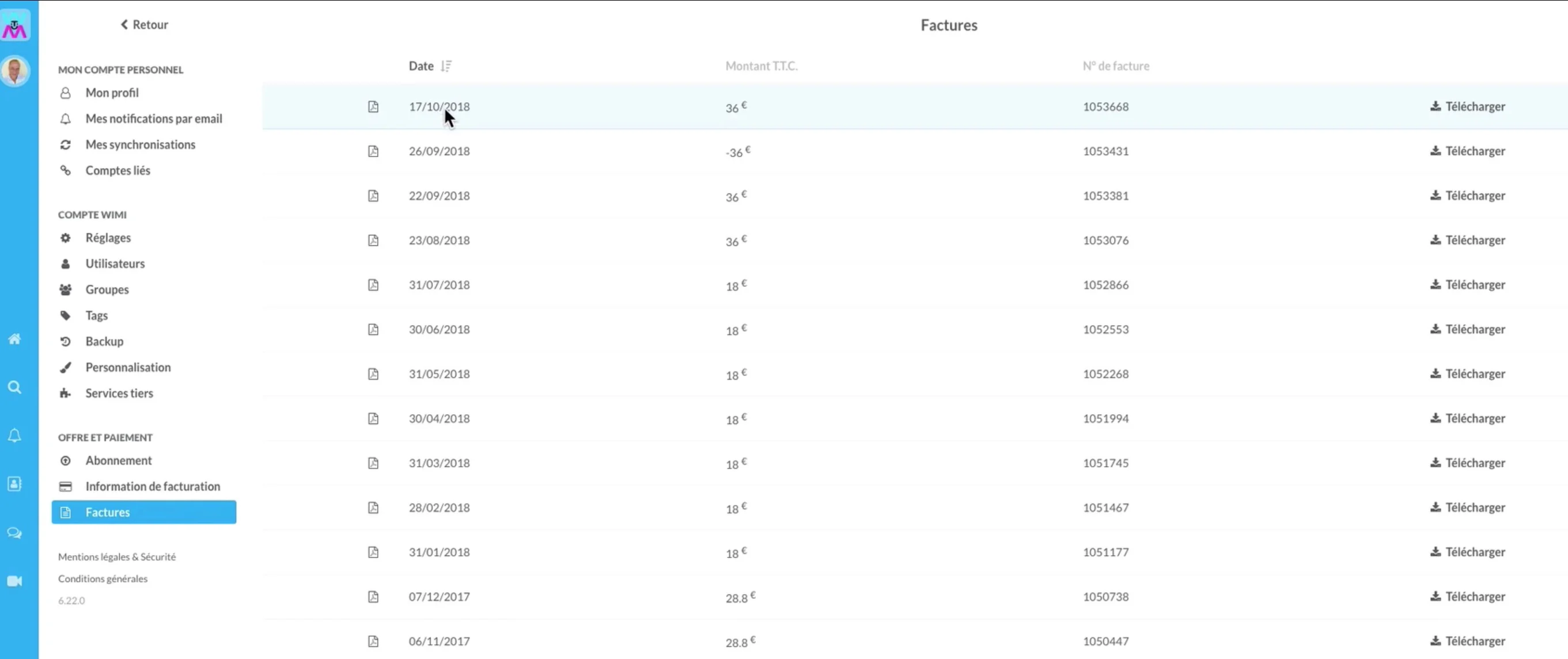Open the Backup section
Screen dimensions: 1568x659
click(x=104, y=342)
